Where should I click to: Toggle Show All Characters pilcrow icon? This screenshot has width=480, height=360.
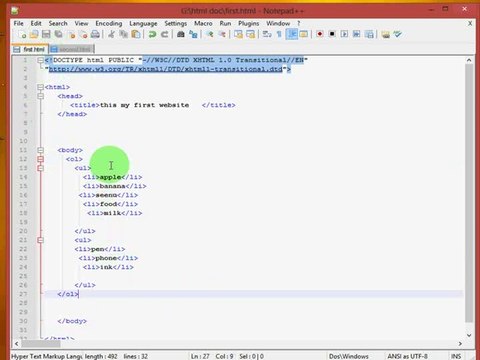pos(279,34)
